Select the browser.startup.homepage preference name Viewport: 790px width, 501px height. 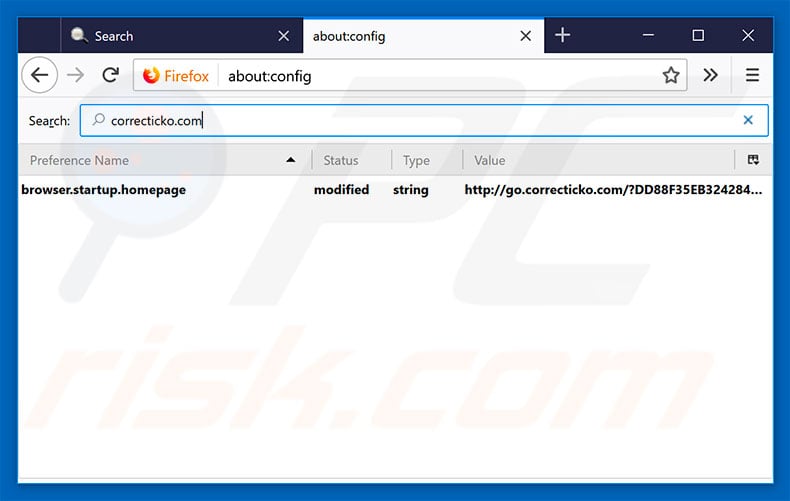click(103, 190)
